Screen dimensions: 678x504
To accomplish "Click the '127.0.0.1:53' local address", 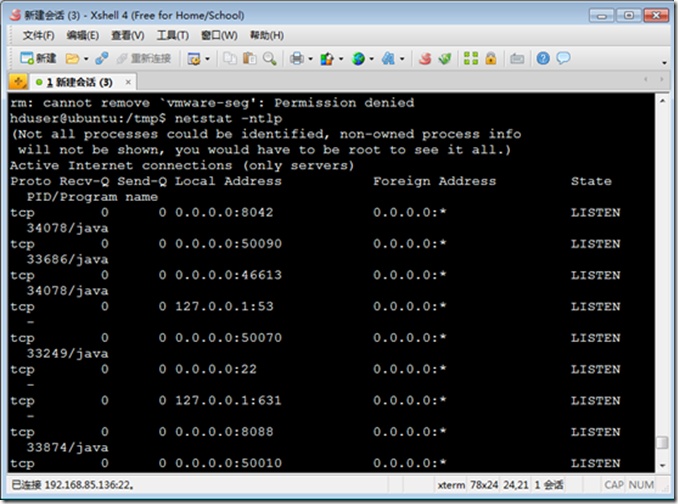I will coord(224,306).
